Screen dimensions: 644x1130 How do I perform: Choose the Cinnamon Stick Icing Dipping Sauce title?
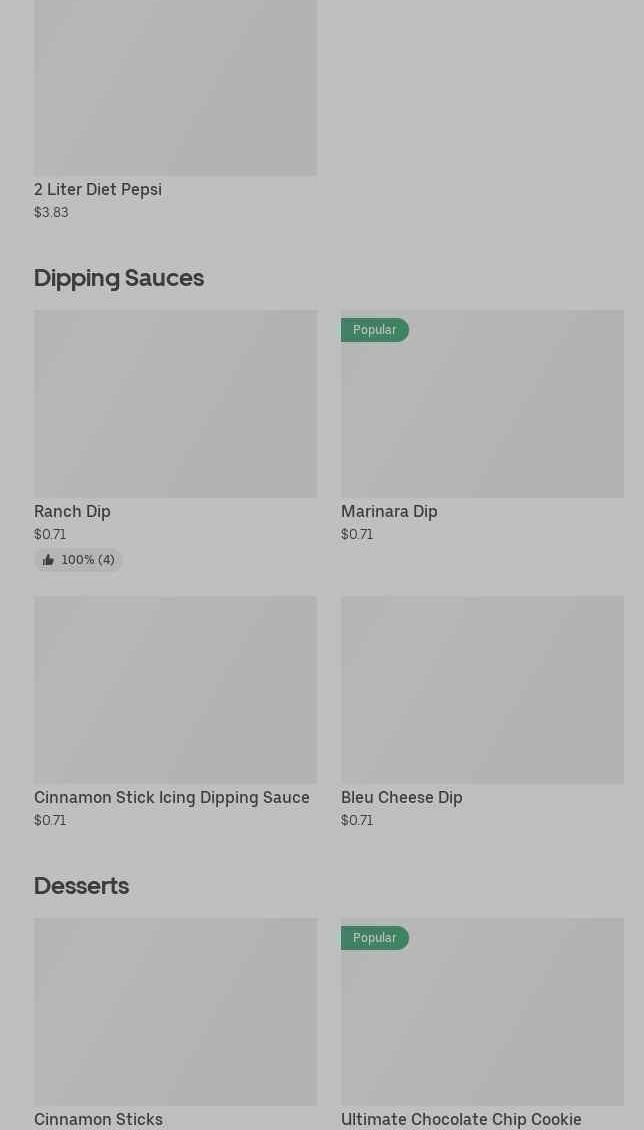(x=172, y=798)
